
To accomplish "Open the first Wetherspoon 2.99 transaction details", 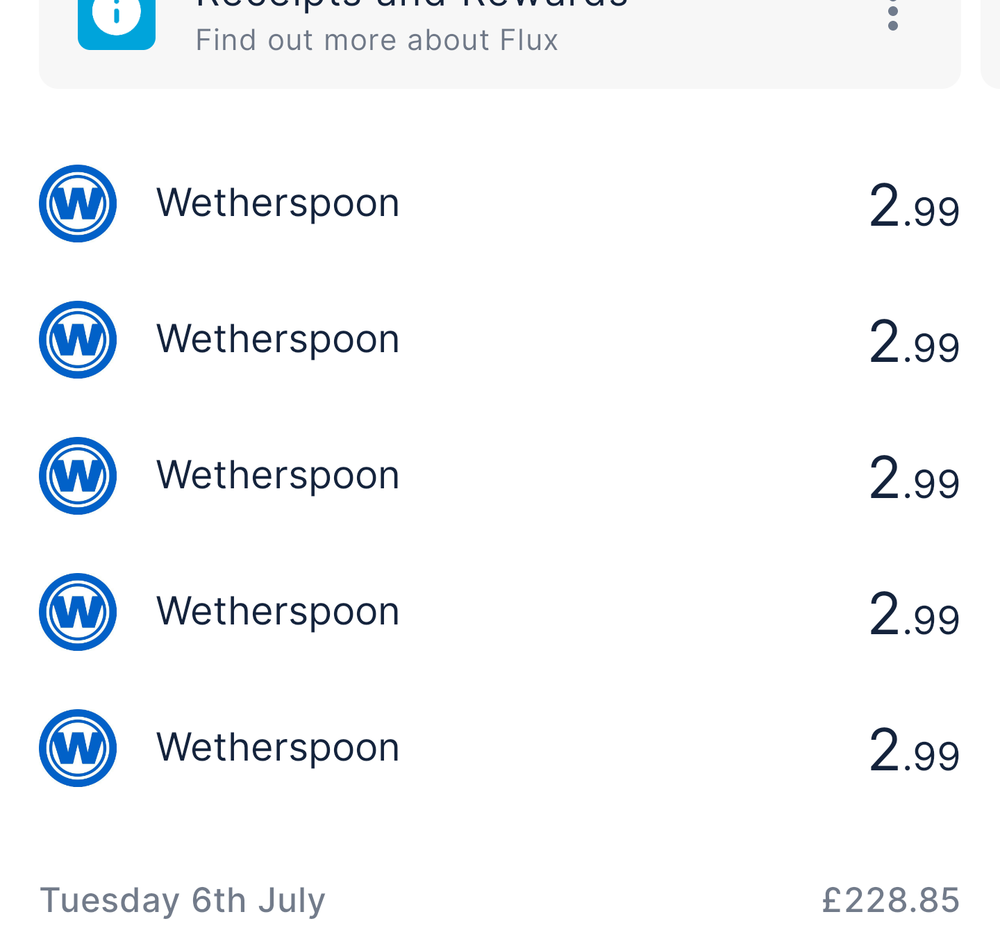I will [500, 203].
